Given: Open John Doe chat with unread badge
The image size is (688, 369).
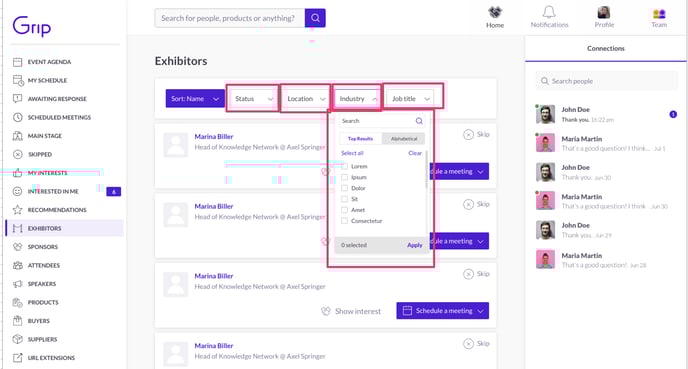Looking at the screenshot, I should [606, 115].
